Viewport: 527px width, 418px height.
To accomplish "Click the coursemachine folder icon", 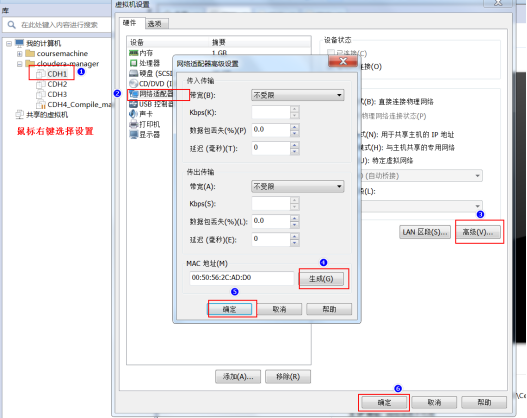I will [x=30, y=53].
